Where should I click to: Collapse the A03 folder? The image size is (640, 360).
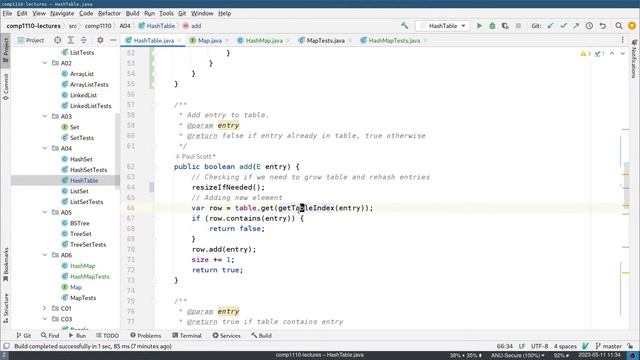44,116
